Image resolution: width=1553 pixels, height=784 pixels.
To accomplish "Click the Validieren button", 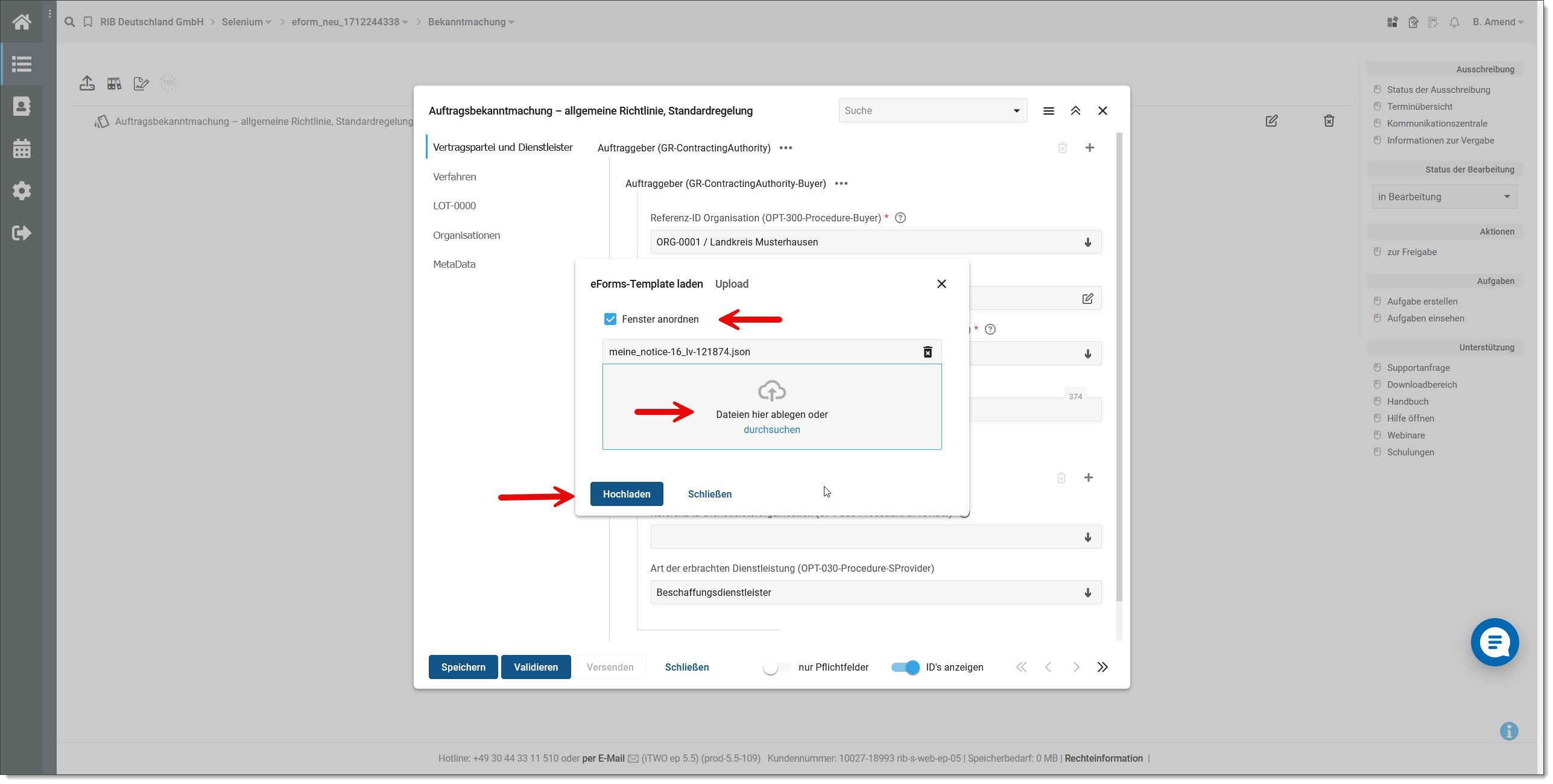I will coord(536,667).
